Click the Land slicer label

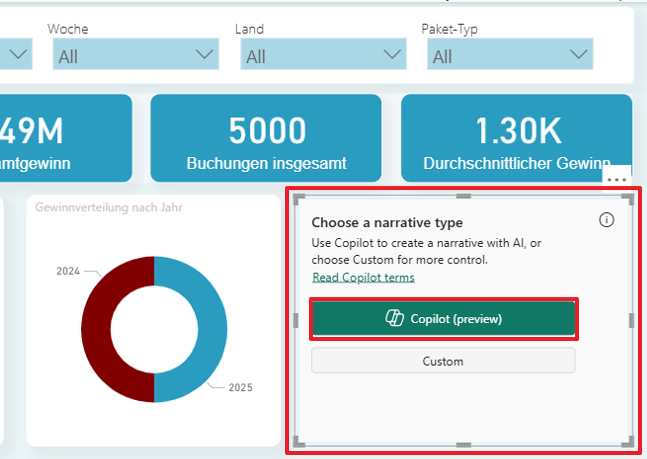point(249,29)
